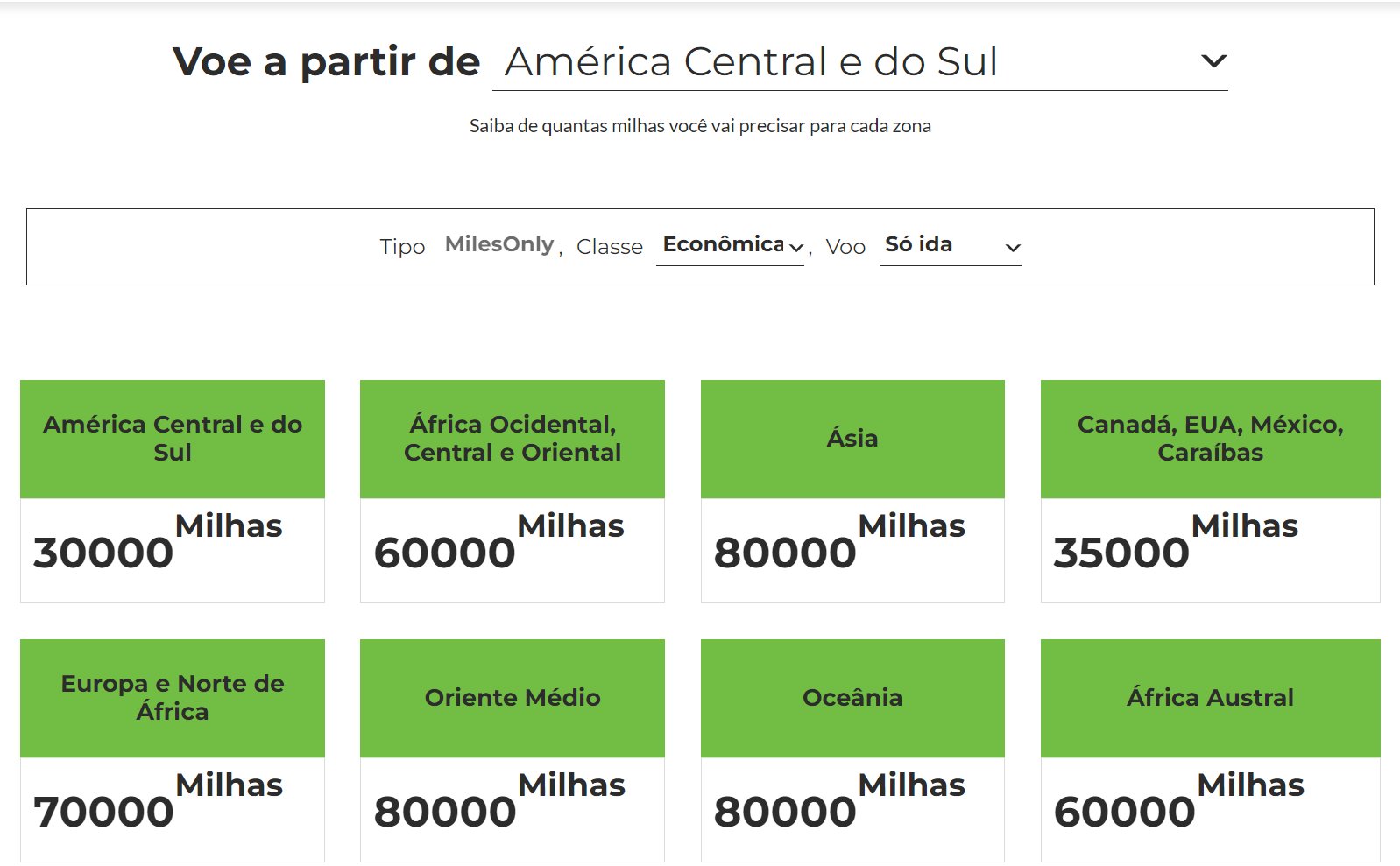
Task: Open the África Ocidental, Central e Oriental card
Action: [513, 491]
